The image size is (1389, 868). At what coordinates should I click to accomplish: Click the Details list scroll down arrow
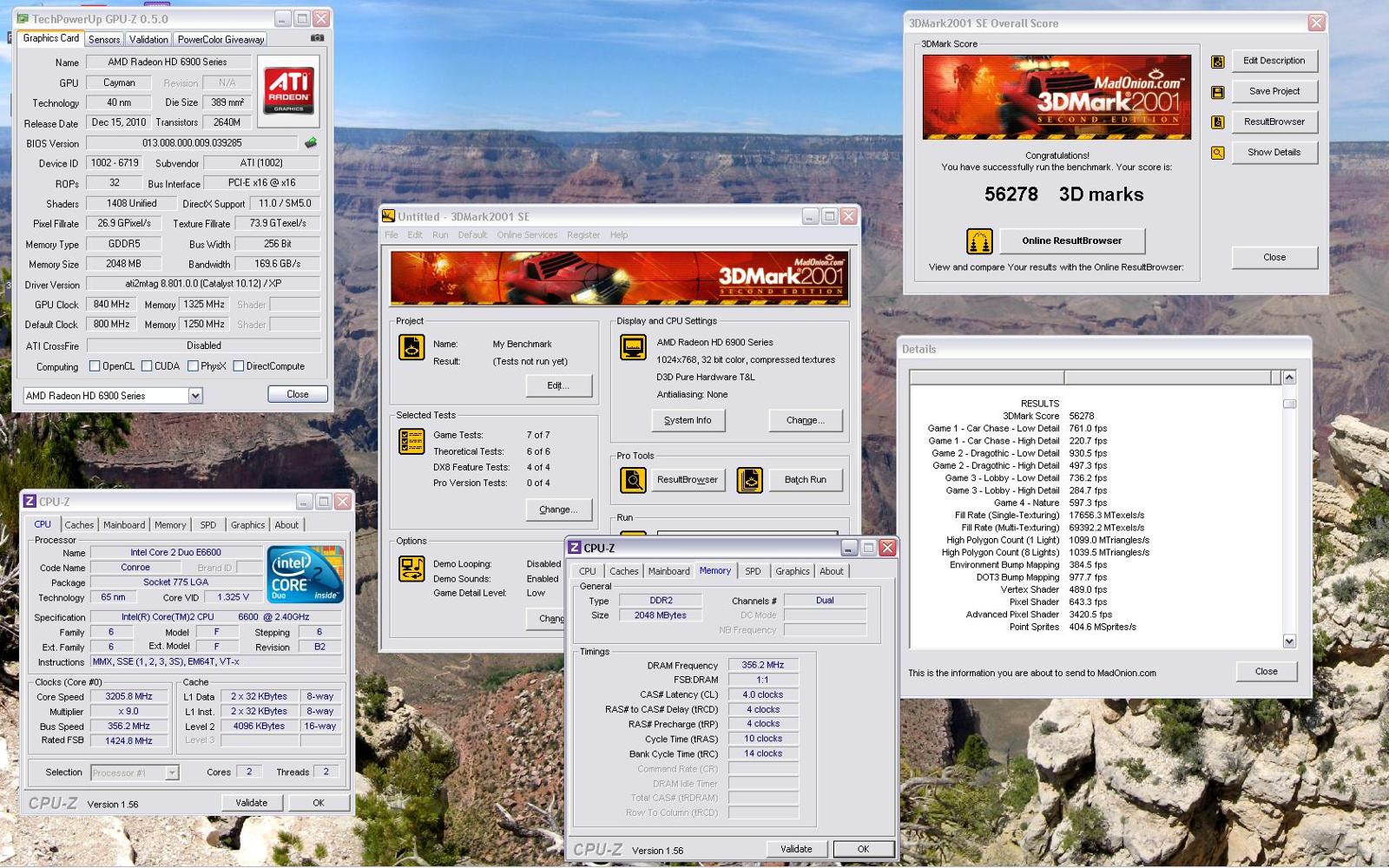1289,641
